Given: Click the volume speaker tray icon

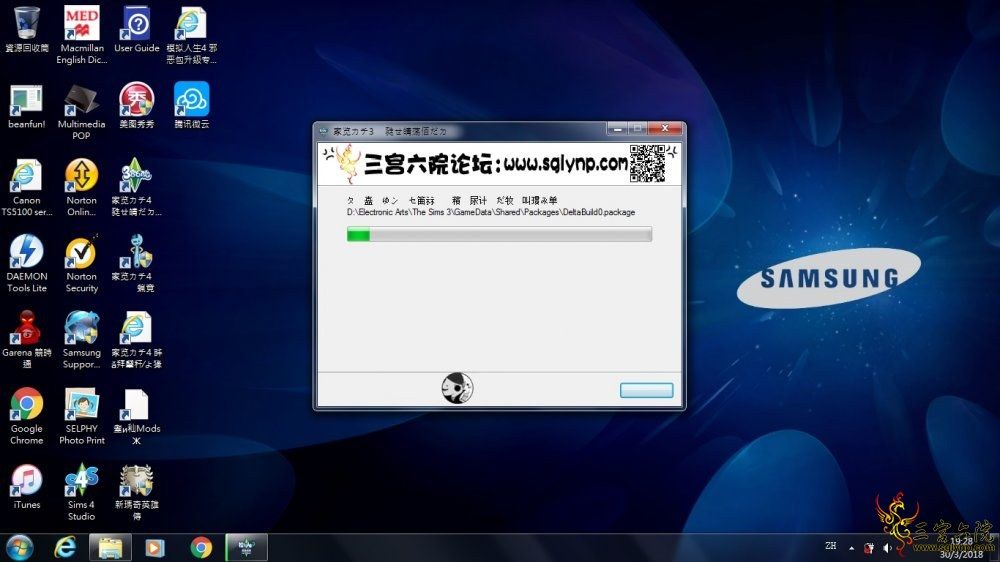Looking at the screenshot, I should pos(887,548).
